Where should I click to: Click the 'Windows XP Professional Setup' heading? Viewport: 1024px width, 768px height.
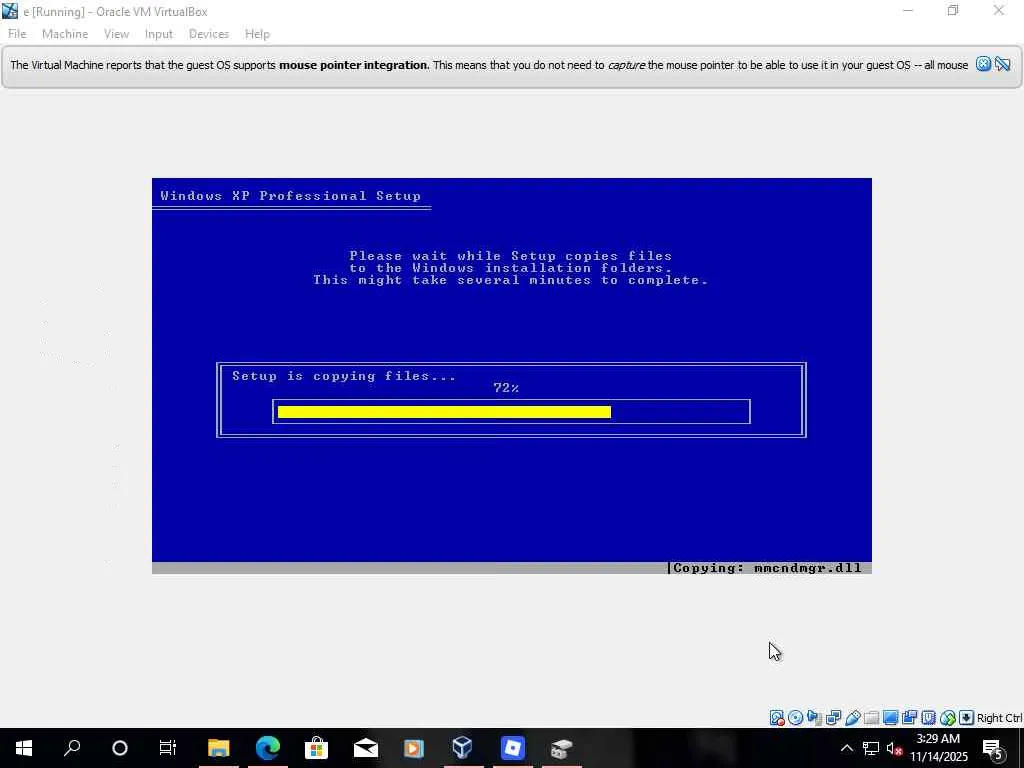pyautogui.click(x=291, y=196)
